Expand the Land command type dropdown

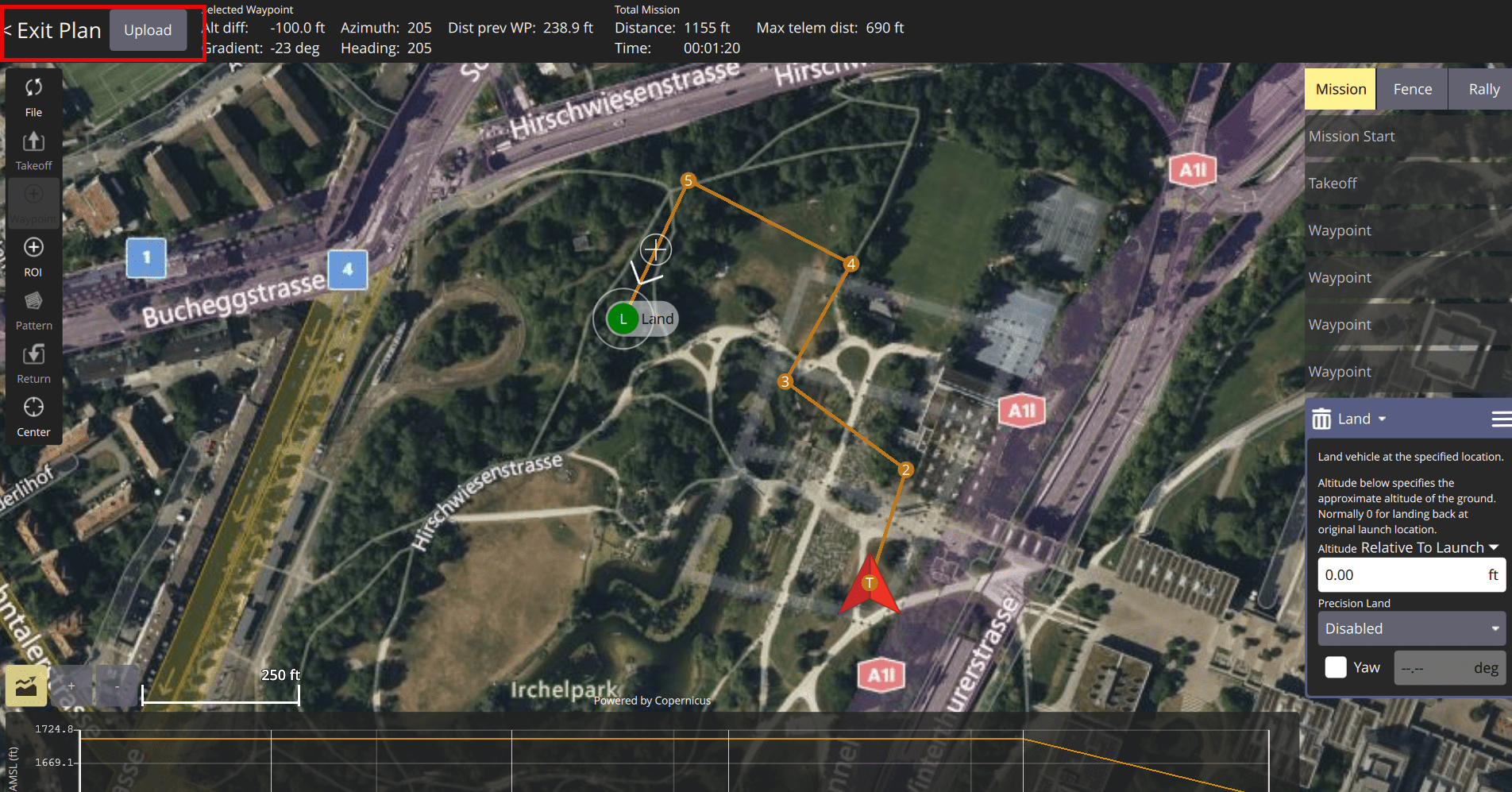tap(1362, 419)
